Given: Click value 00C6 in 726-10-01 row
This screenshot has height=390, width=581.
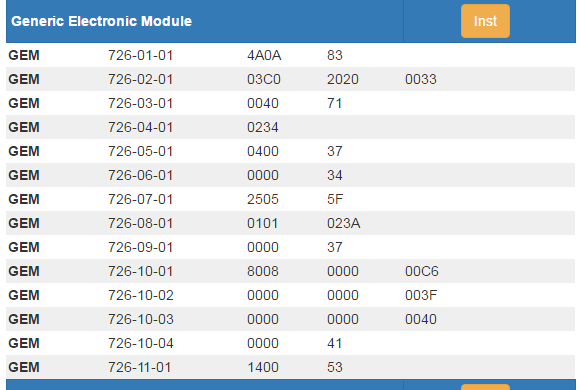Looking at the screenshot, I should 422,271.
